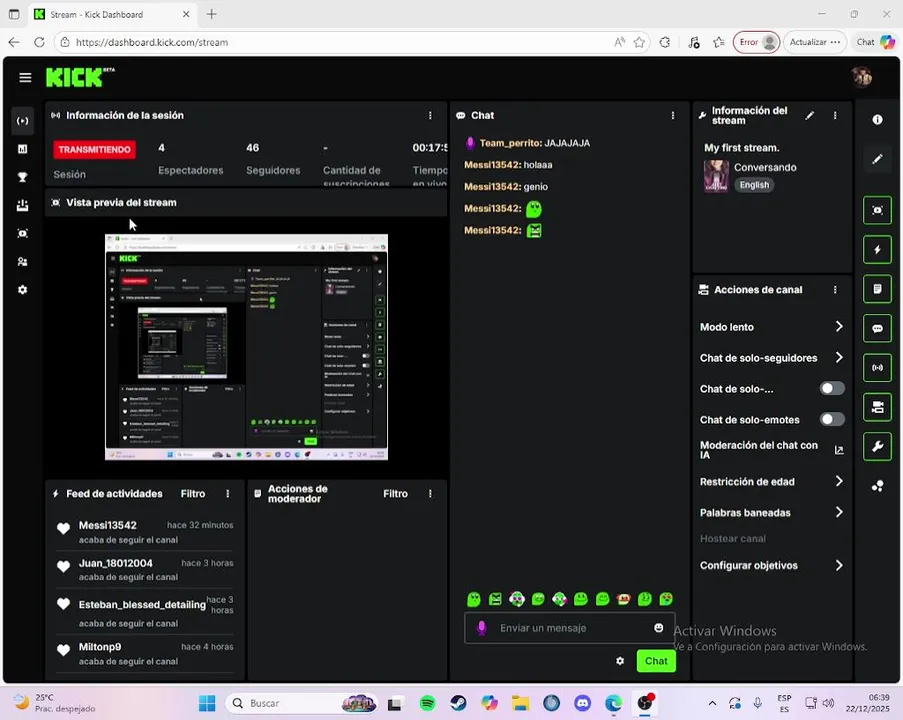The height and width of the screenshot is (720, 903).
Task: Click the info circle icon in right rail
Action: point(877,119)
